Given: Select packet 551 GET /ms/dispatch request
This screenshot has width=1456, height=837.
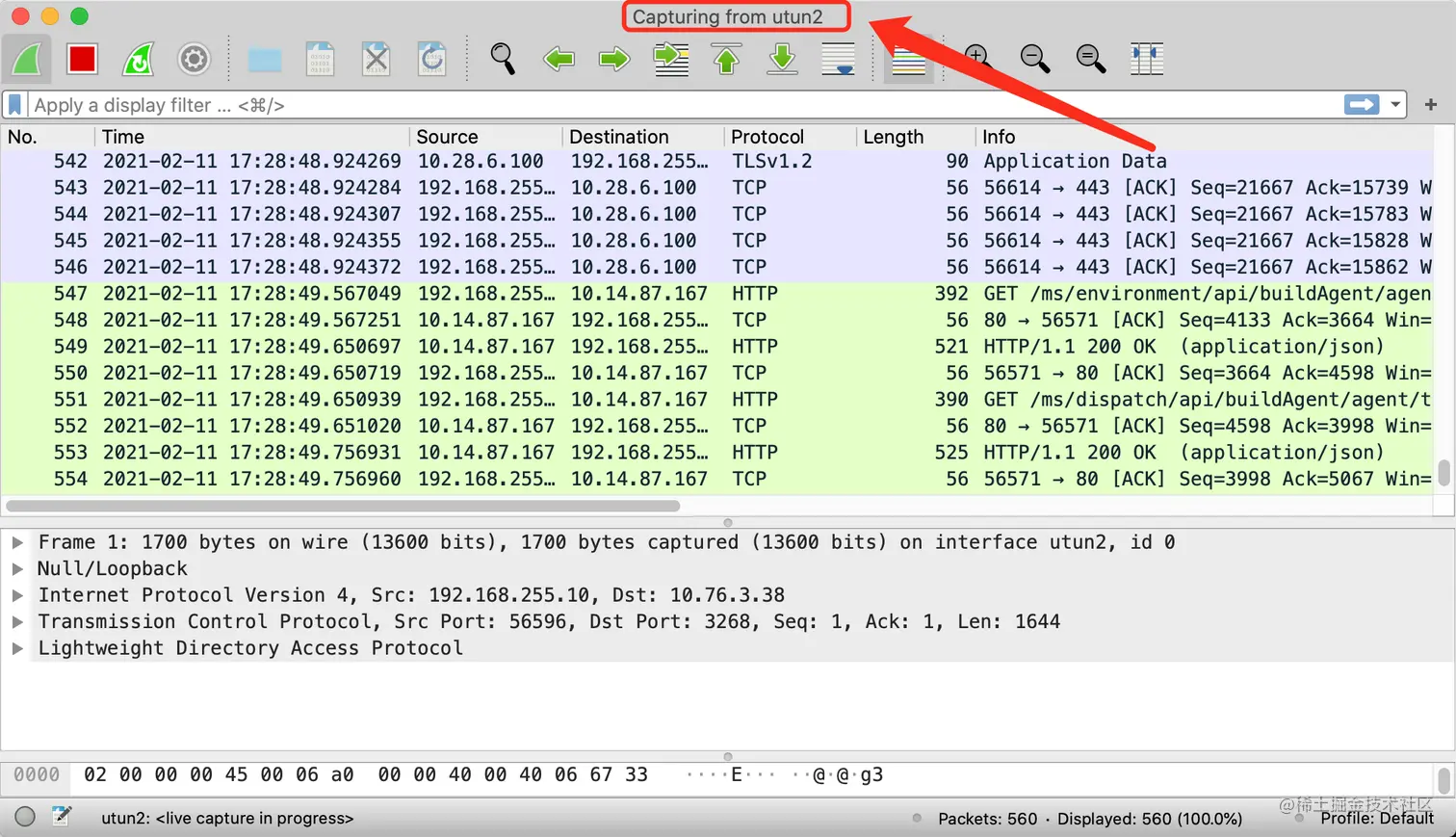Looking at the screenshot, I should (x=716, y=400).
